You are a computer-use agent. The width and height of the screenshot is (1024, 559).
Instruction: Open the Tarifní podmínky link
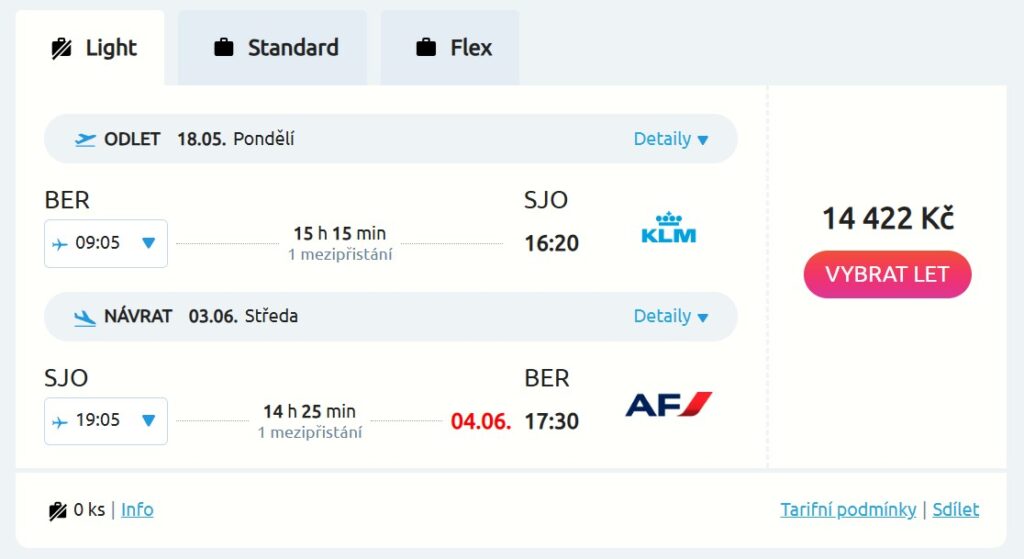pos(848,510)
